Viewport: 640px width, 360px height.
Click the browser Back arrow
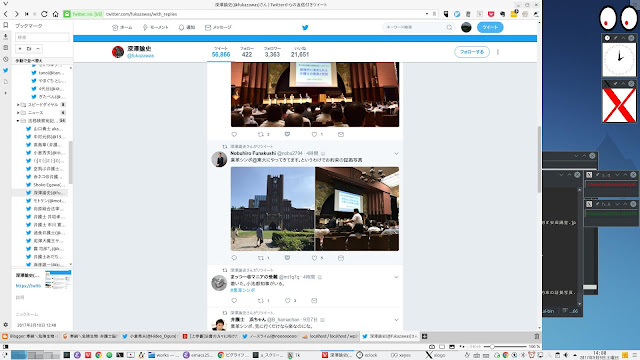(x=6, y=14)
